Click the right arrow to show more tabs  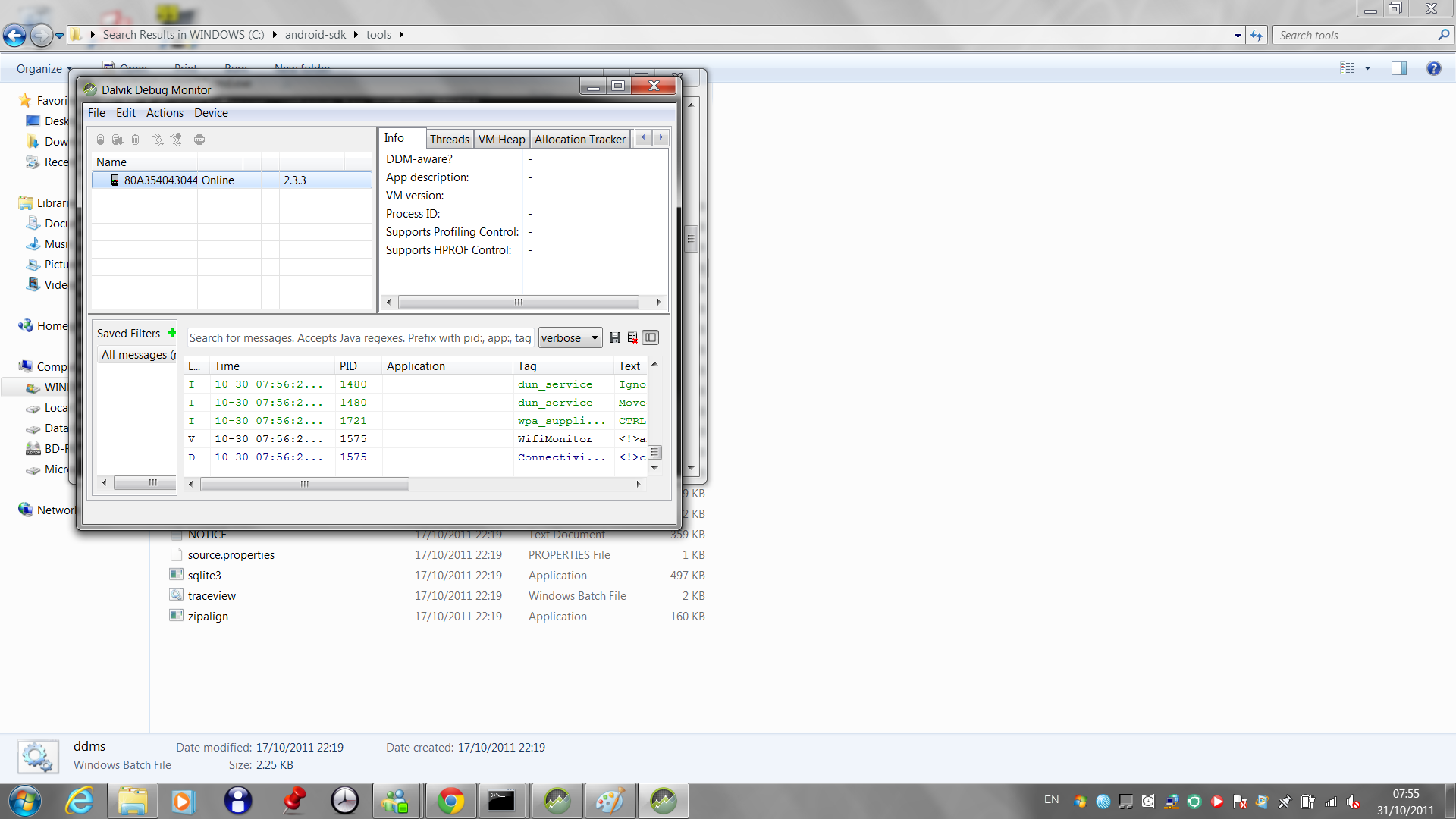[x=661, y=138]
